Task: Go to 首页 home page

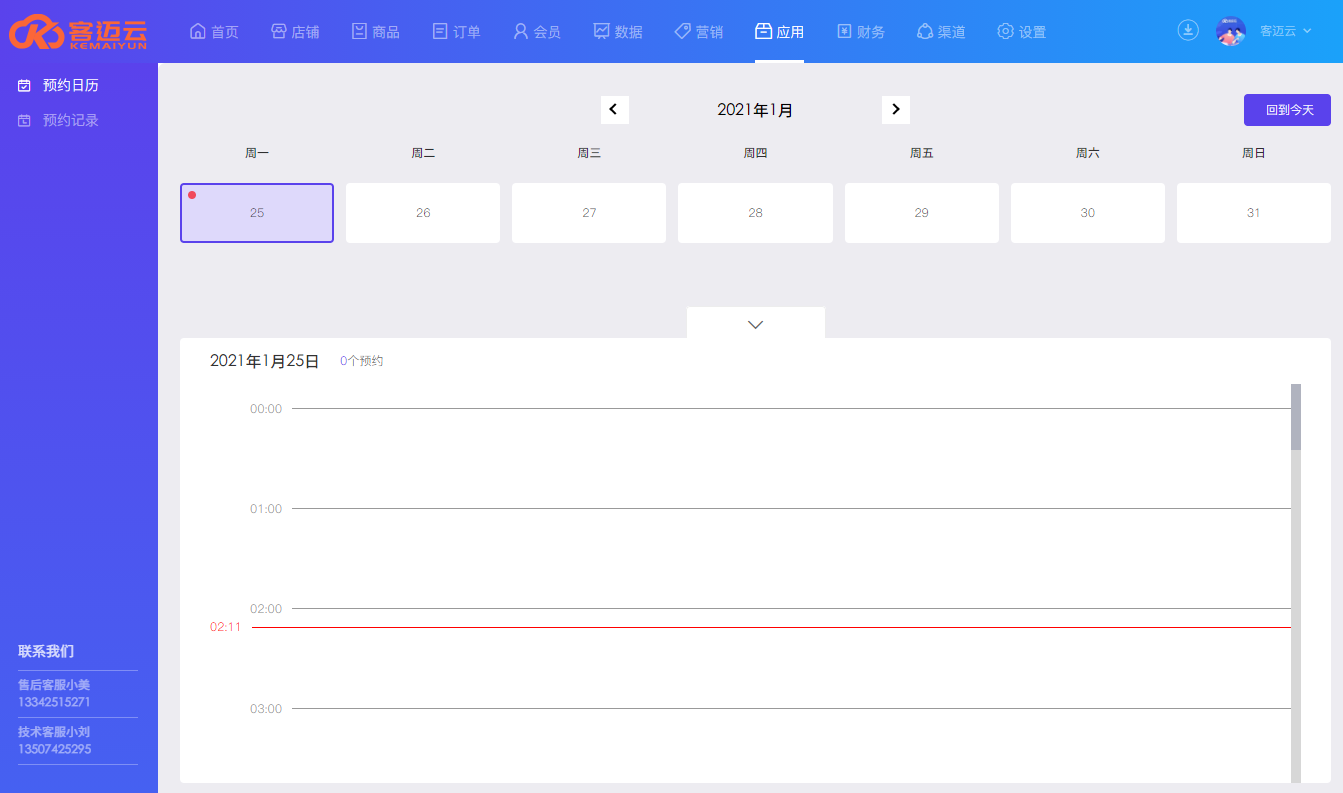Action: click(214, 32)
